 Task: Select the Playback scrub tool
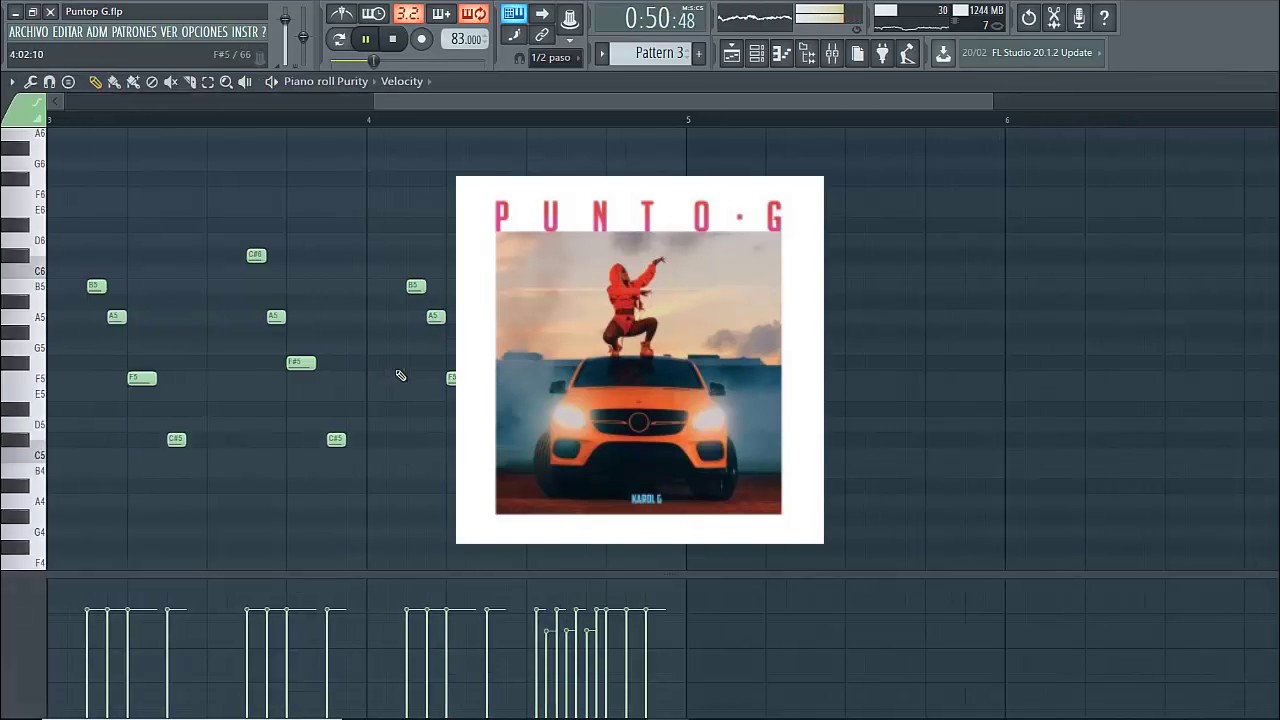point(245,82)
